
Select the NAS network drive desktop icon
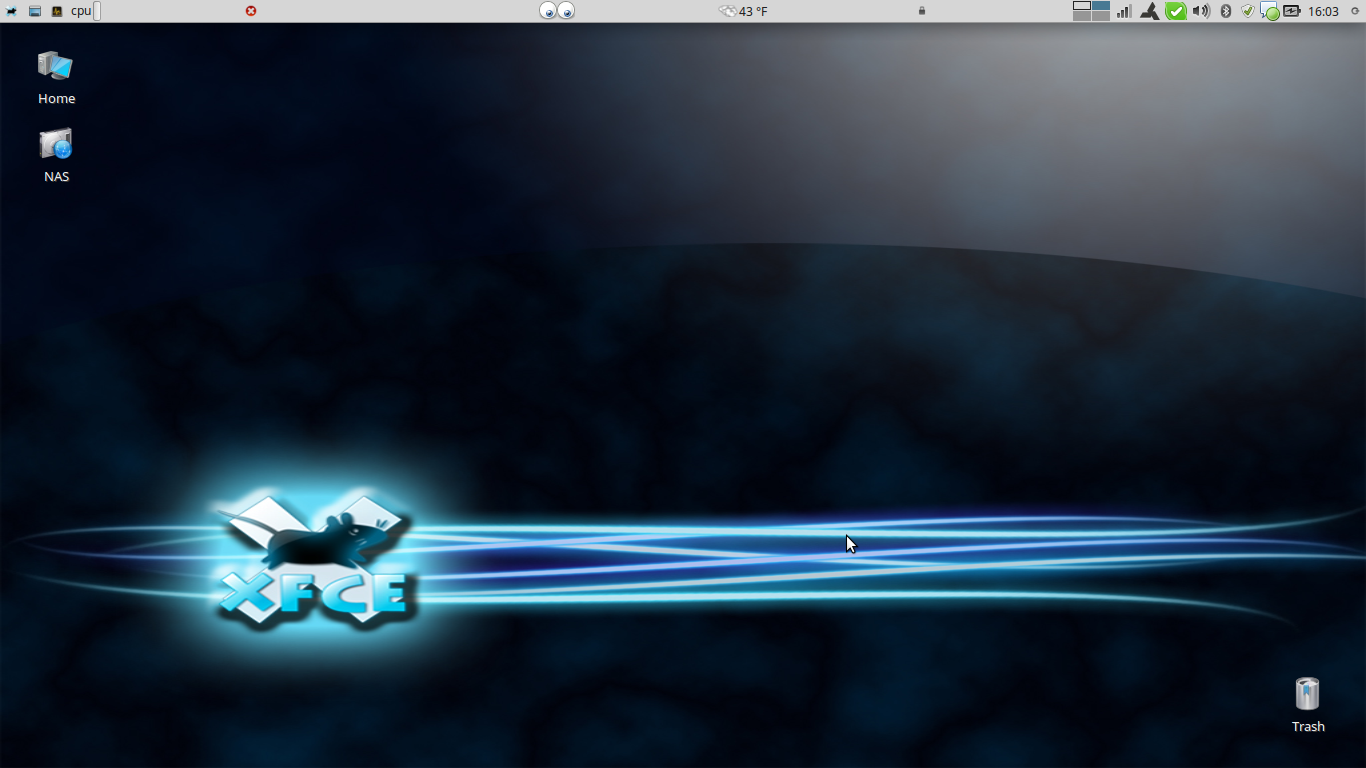56,145
